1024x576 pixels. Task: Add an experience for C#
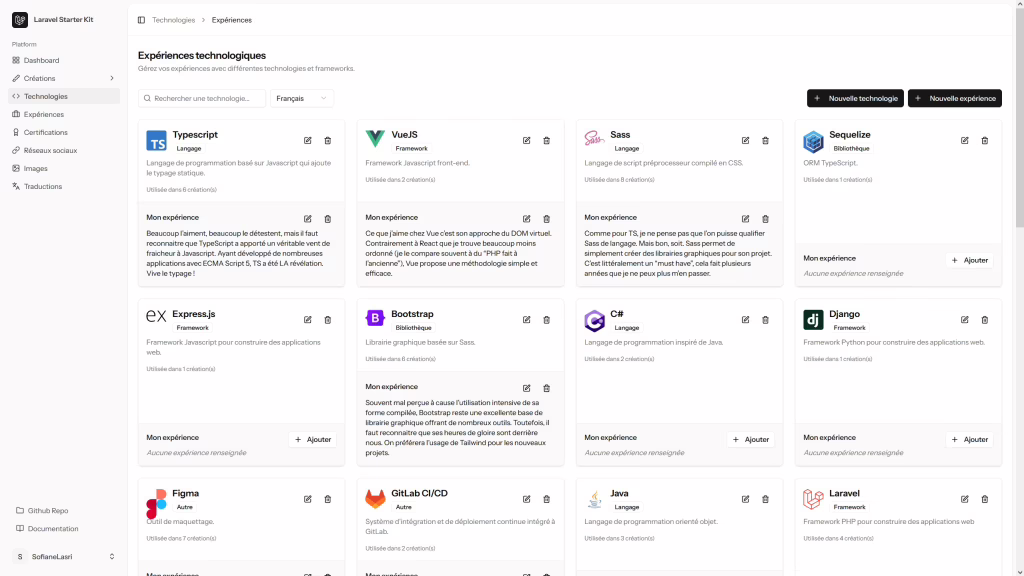[750, 440]
